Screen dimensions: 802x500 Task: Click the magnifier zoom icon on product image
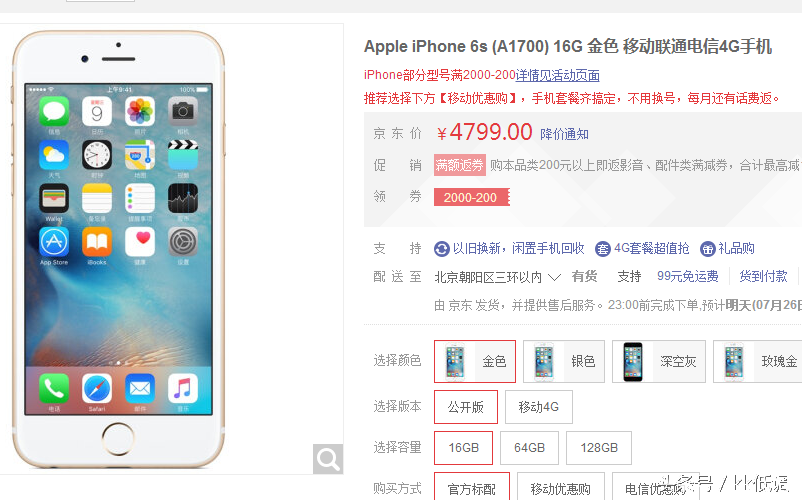click(328, 459)
